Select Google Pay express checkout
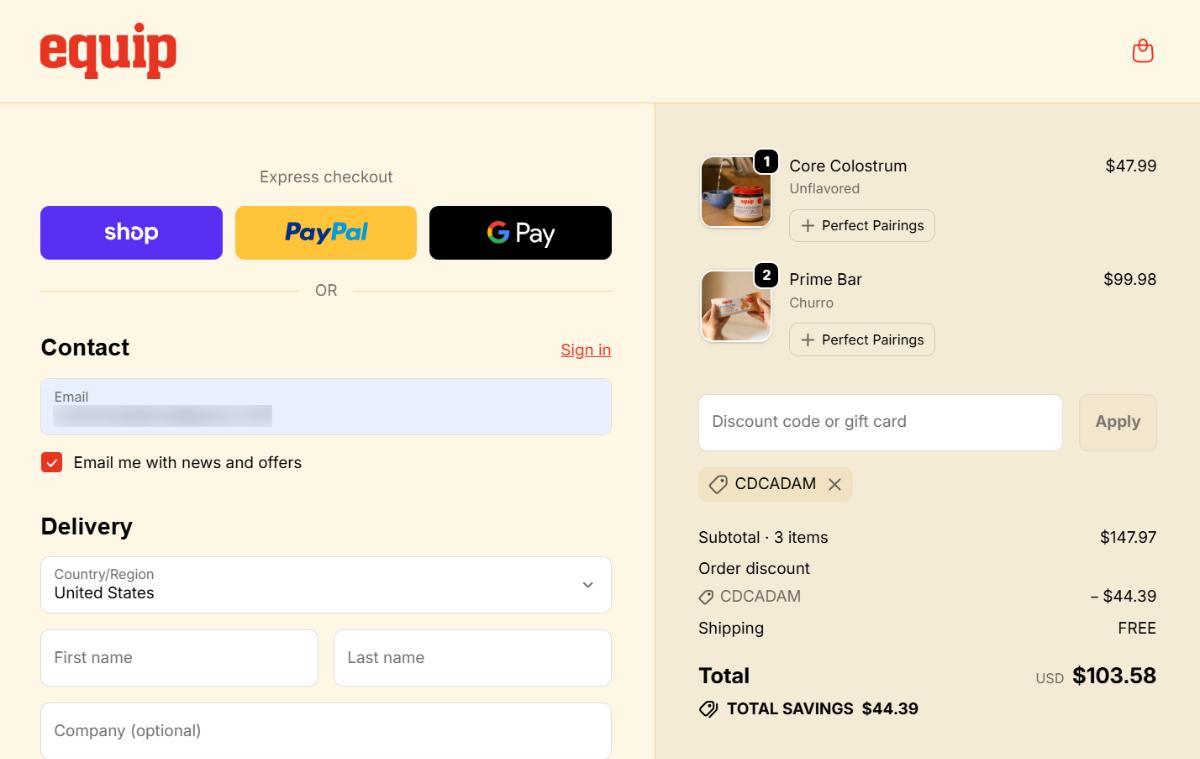Viewport: 1200px width, 759px height. 520,233
